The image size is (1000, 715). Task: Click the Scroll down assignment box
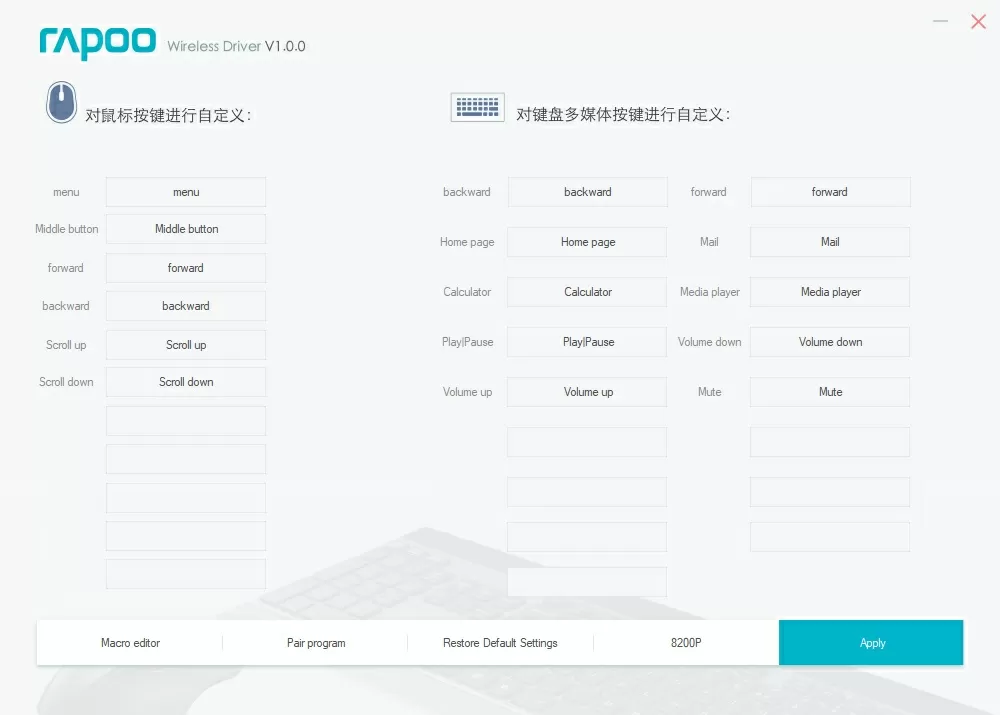point(186,382)
